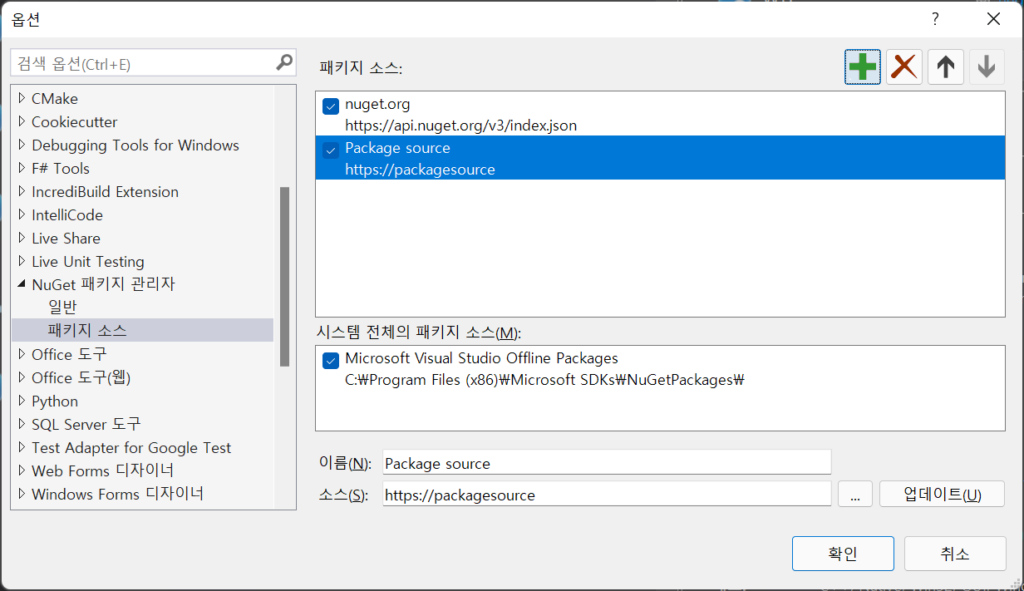
Task: Expand the CMake tree node
Action: click(x=22, y=98)
